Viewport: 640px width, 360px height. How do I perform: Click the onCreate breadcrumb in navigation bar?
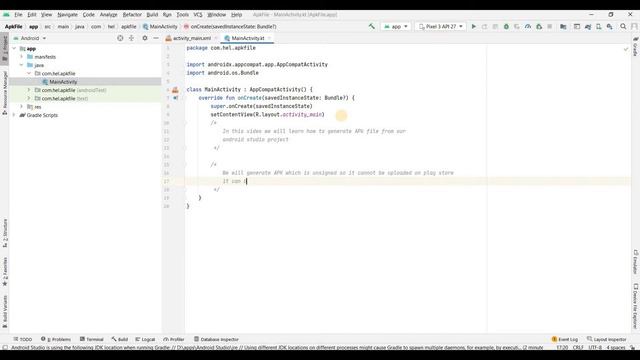[230, 27]
